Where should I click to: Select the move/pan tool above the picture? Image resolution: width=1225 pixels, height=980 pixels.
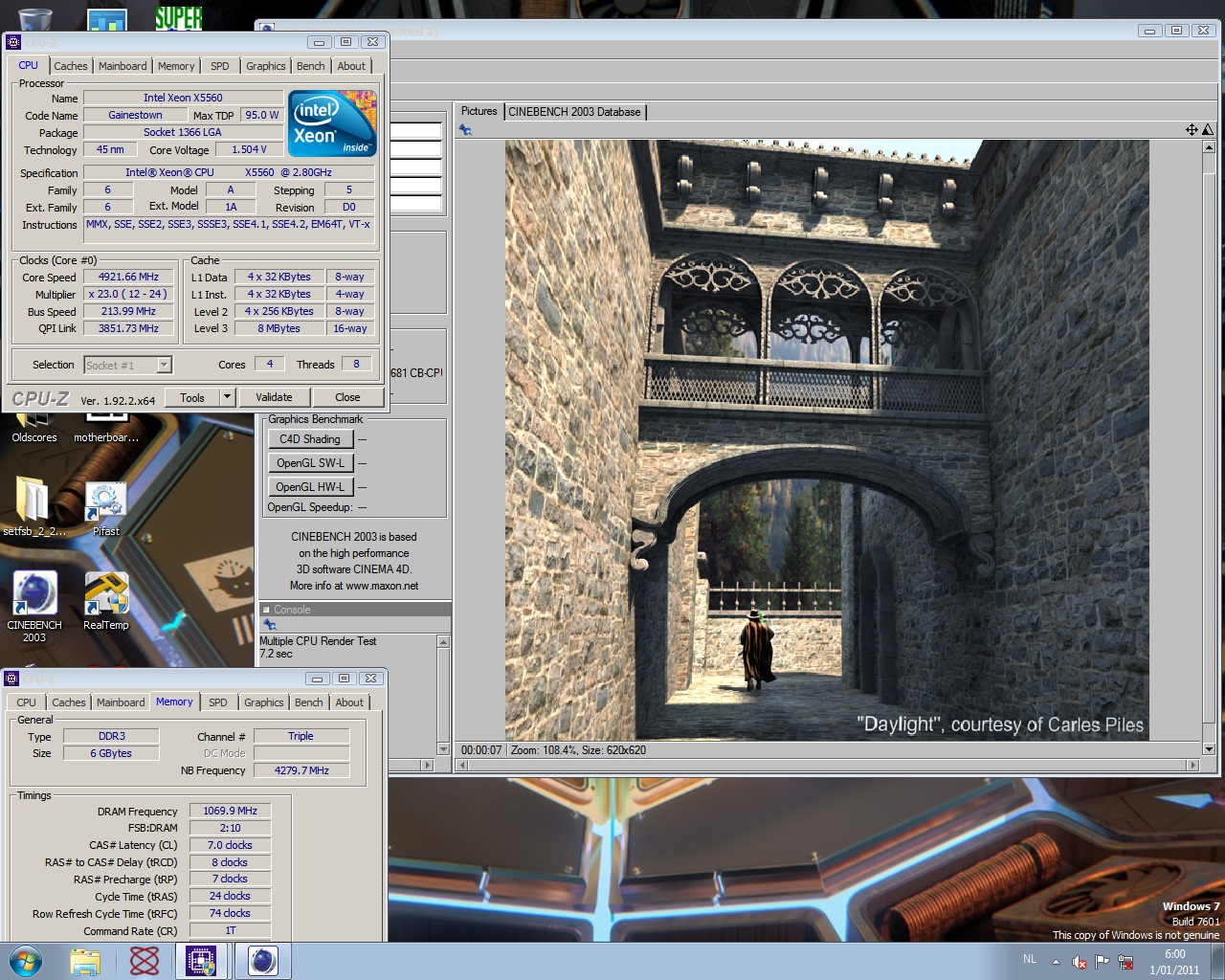click(x=1192, y=129)
